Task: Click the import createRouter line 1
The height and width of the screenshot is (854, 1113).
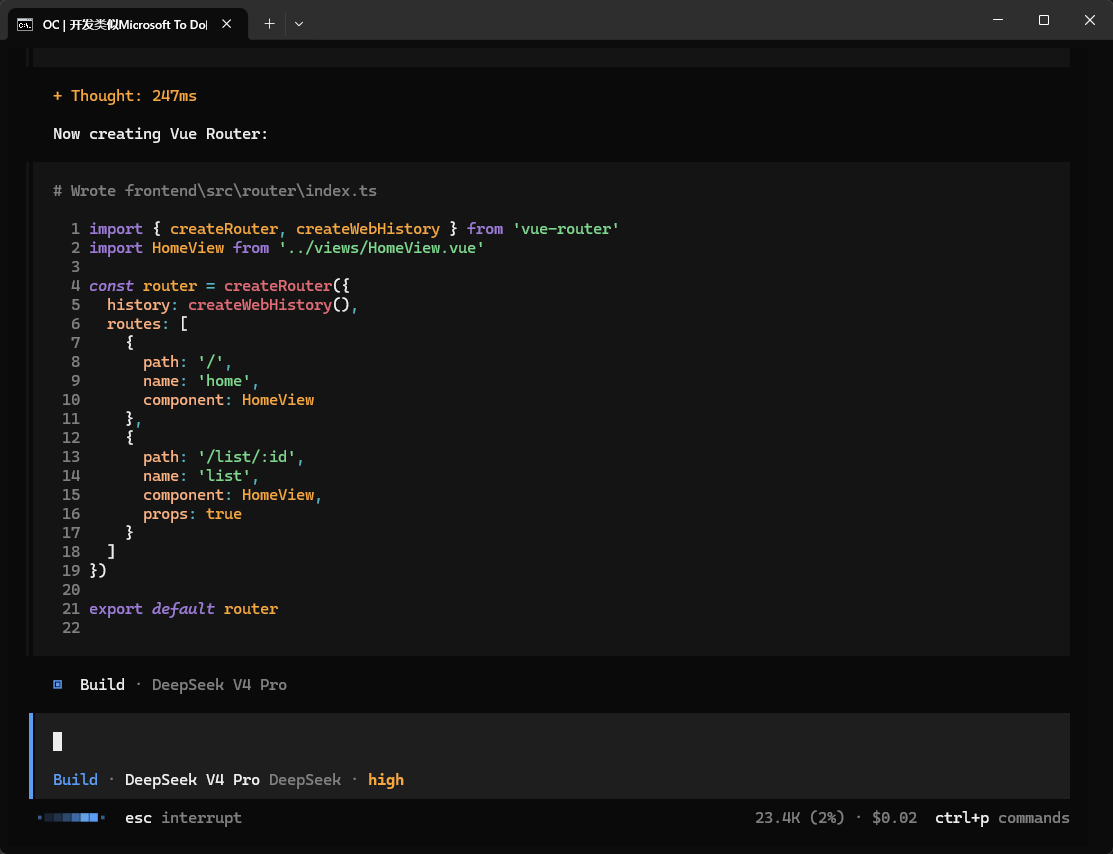Action: 354,229
